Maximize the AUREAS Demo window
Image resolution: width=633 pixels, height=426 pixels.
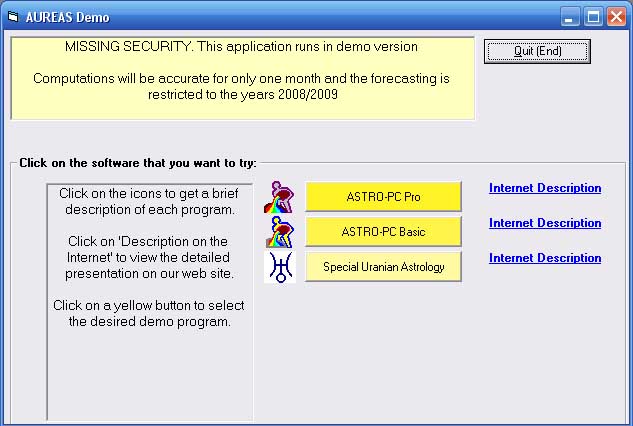click(x=593, y=17)
